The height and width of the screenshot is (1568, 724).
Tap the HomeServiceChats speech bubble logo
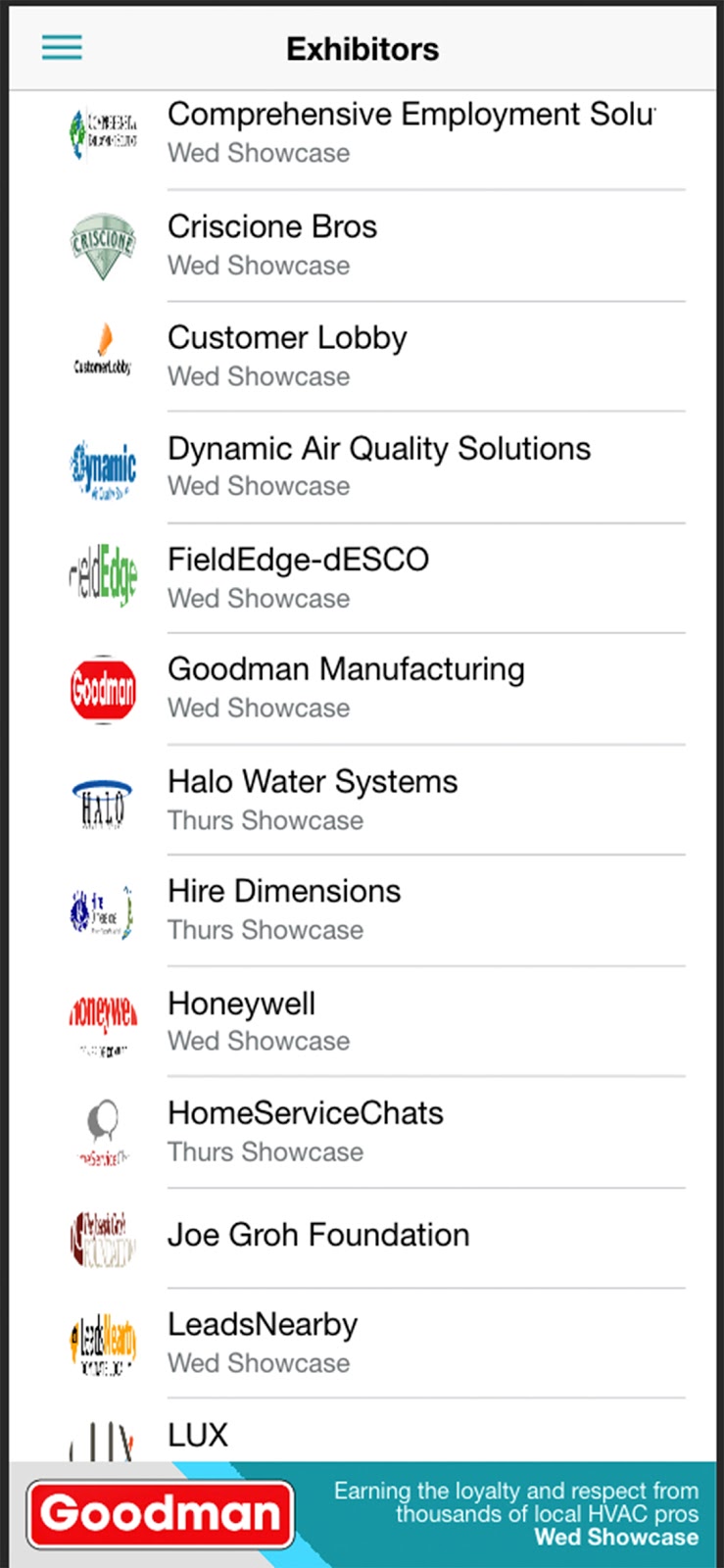click(x=103, y=1132)
